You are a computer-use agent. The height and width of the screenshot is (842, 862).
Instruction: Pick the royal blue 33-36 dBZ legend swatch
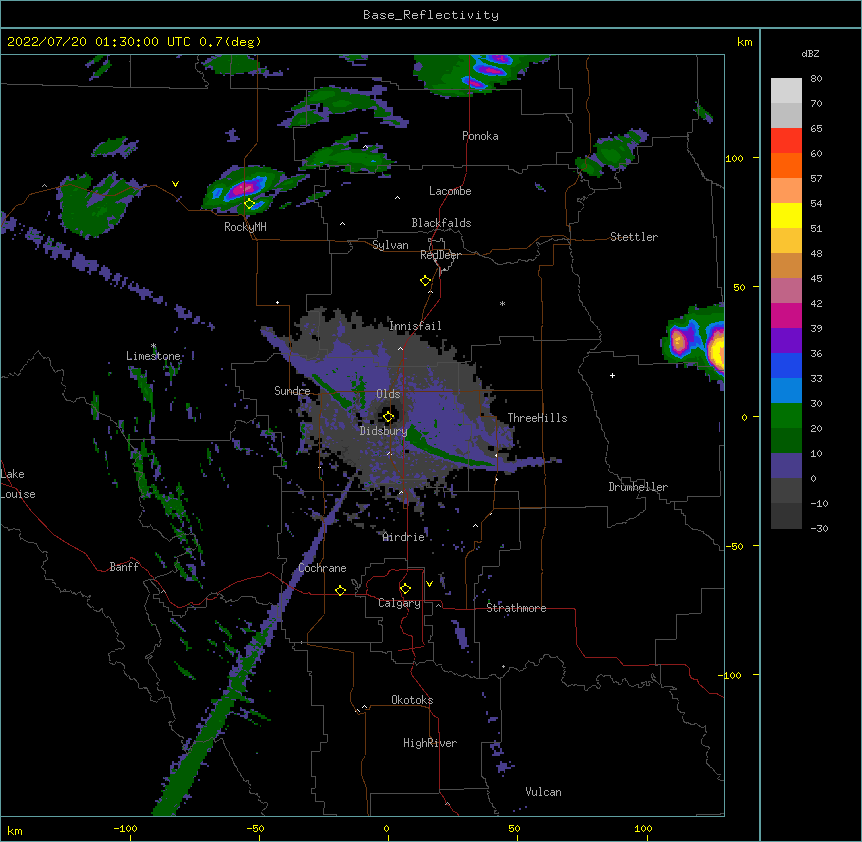point(786,365)
